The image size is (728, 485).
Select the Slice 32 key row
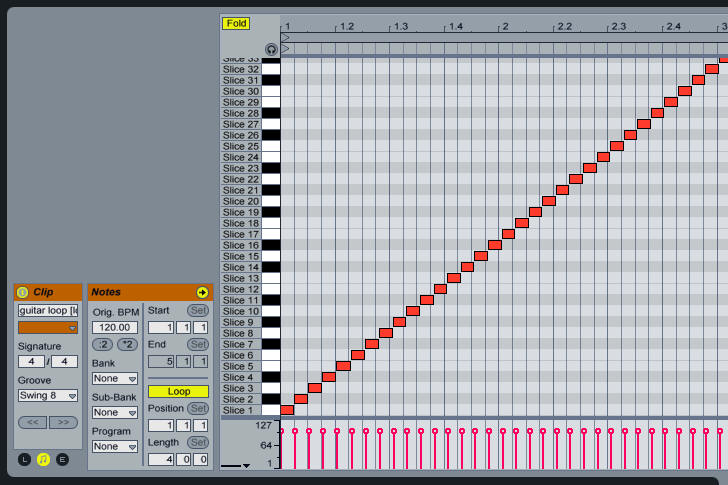click(251, 69)
